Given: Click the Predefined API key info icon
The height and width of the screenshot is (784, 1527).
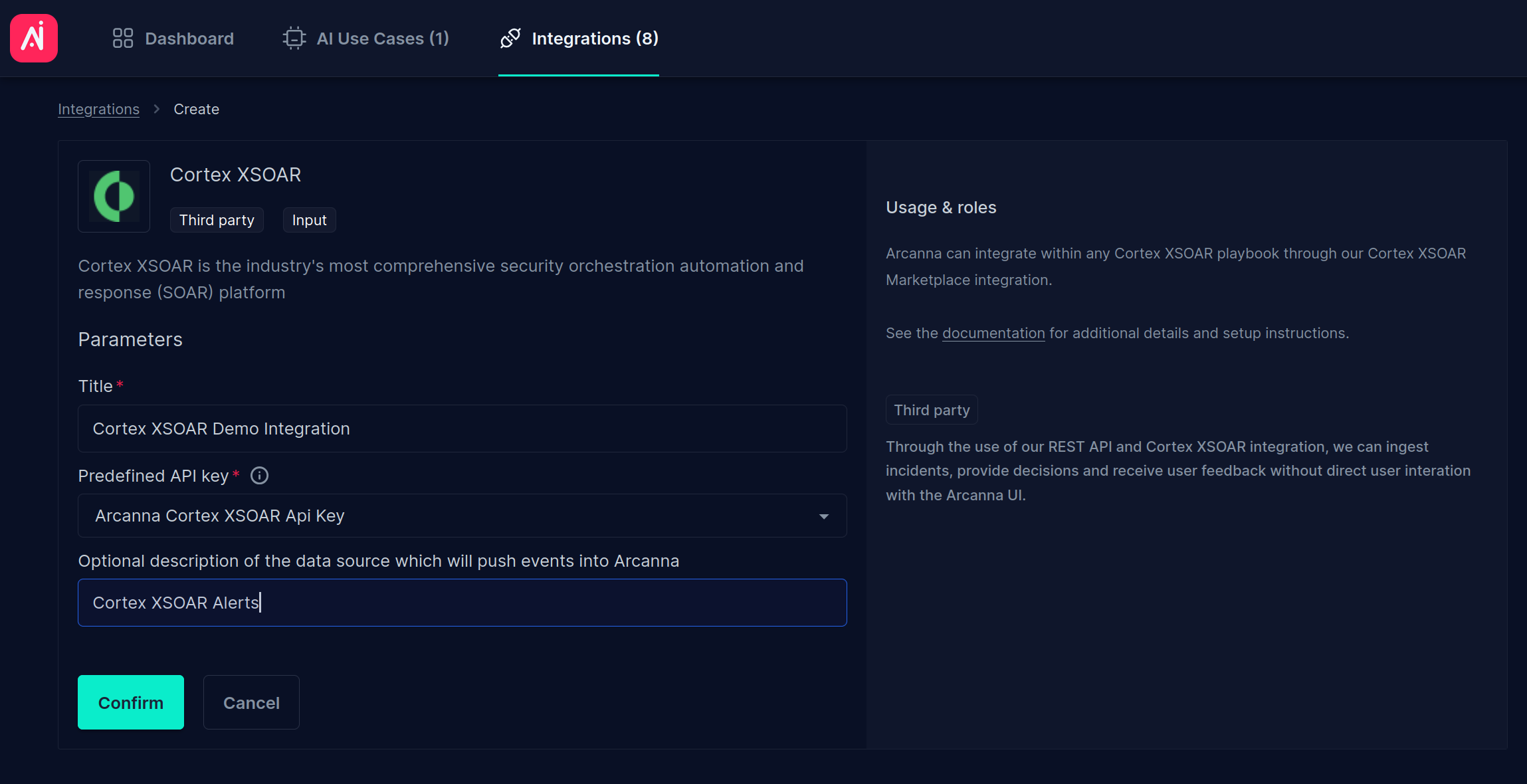Looking at the screenshot, I should (x=259, y=476).
